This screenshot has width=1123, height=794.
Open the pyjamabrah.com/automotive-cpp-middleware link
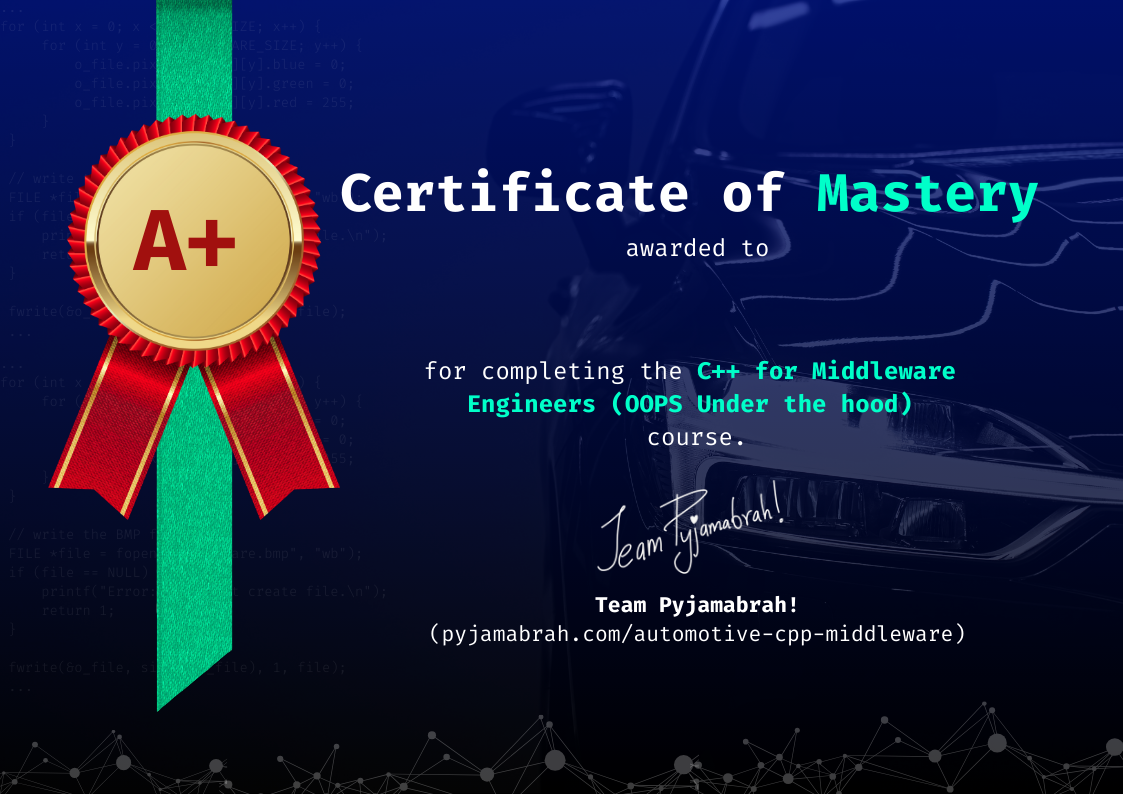coord(696,633)
